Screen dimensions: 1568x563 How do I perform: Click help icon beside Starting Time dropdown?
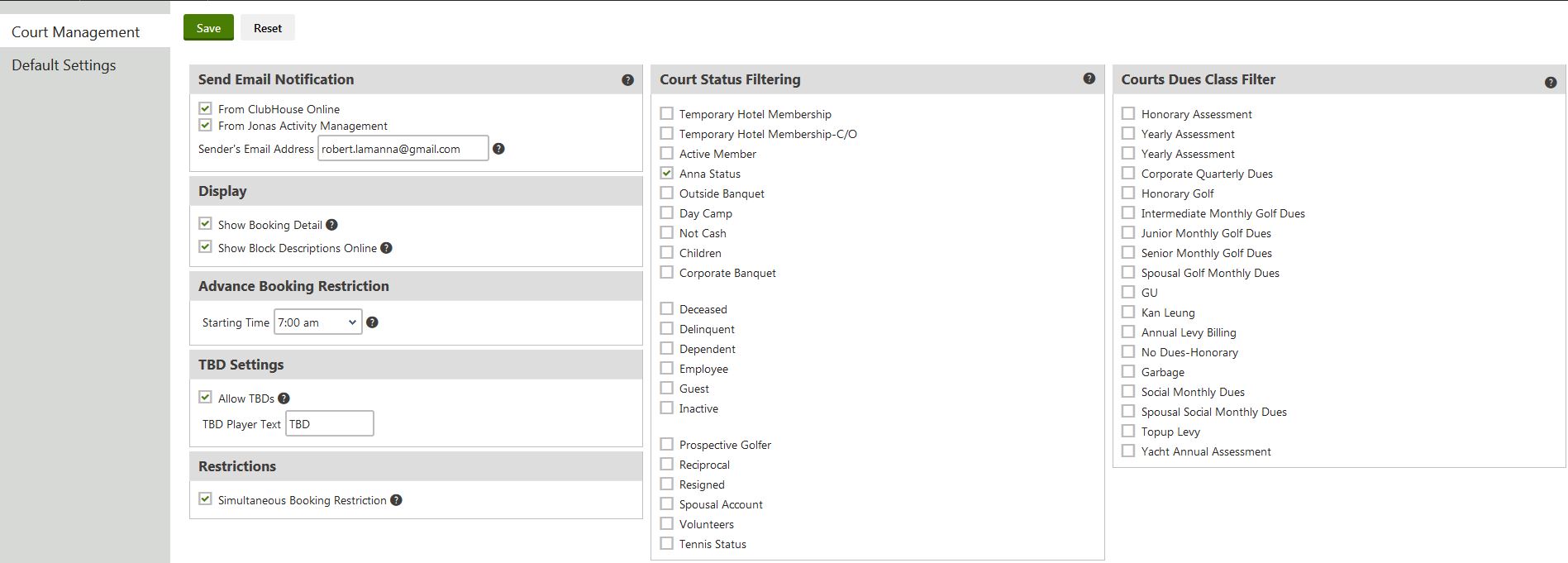[372, 322]
